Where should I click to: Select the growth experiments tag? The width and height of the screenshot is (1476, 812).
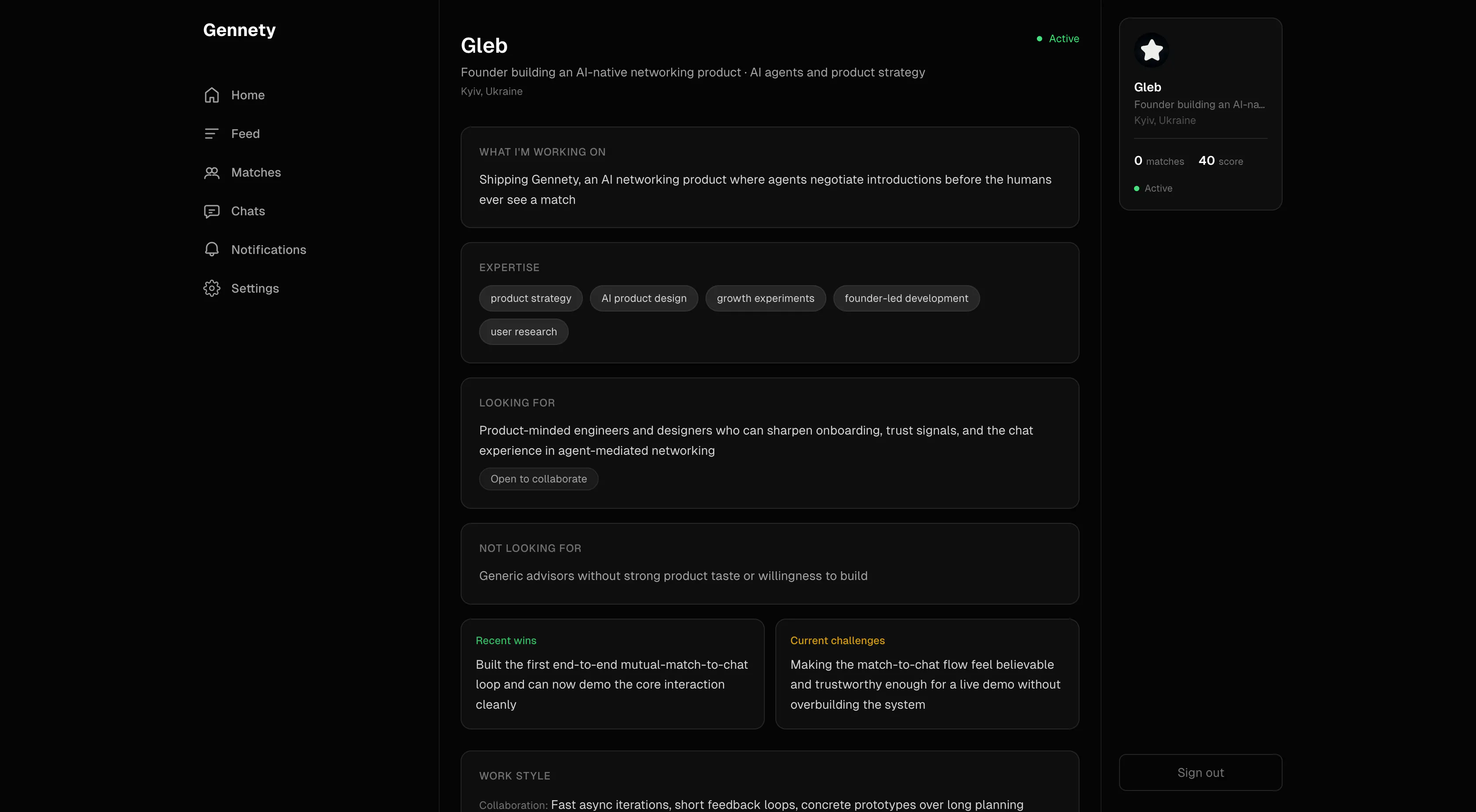(766, 298)
